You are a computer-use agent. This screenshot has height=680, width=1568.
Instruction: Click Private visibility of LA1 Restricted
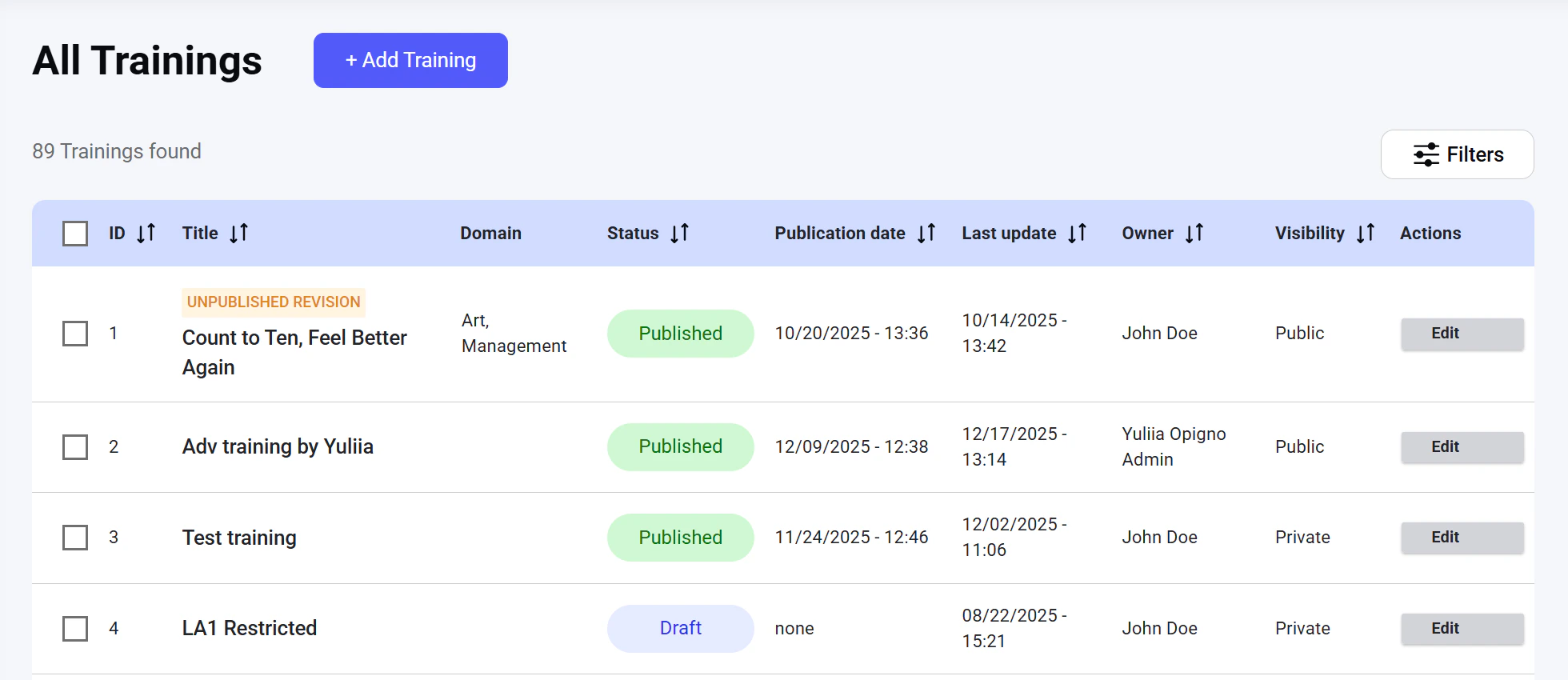point(1302,628)
